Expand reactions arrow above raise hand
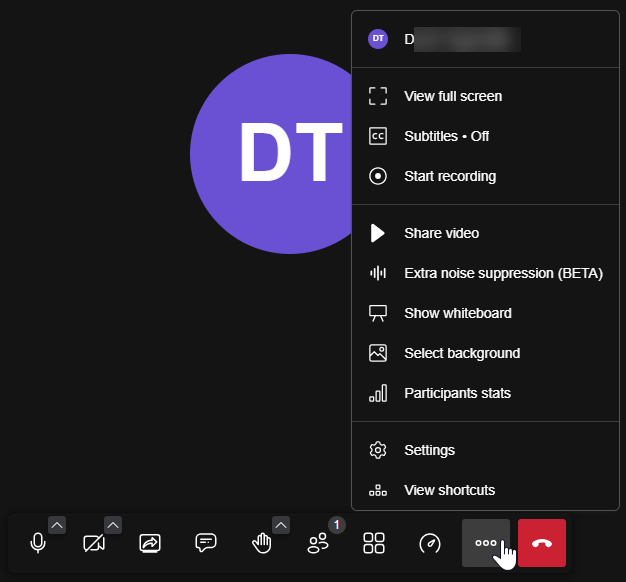 (x=281, y=525)
